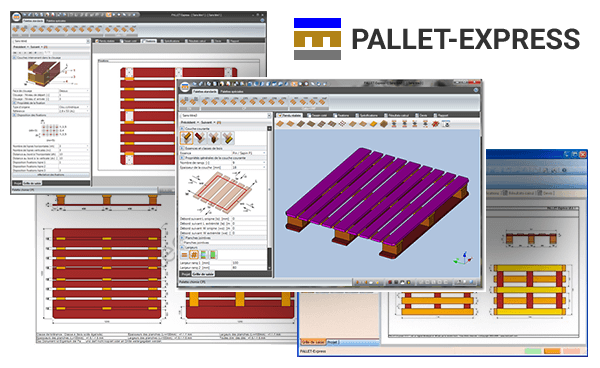Open the Sans titre2 project dropdown
The height and width of the screenshot is (368, 600).
pyautogui.click(x=226, y=116)
